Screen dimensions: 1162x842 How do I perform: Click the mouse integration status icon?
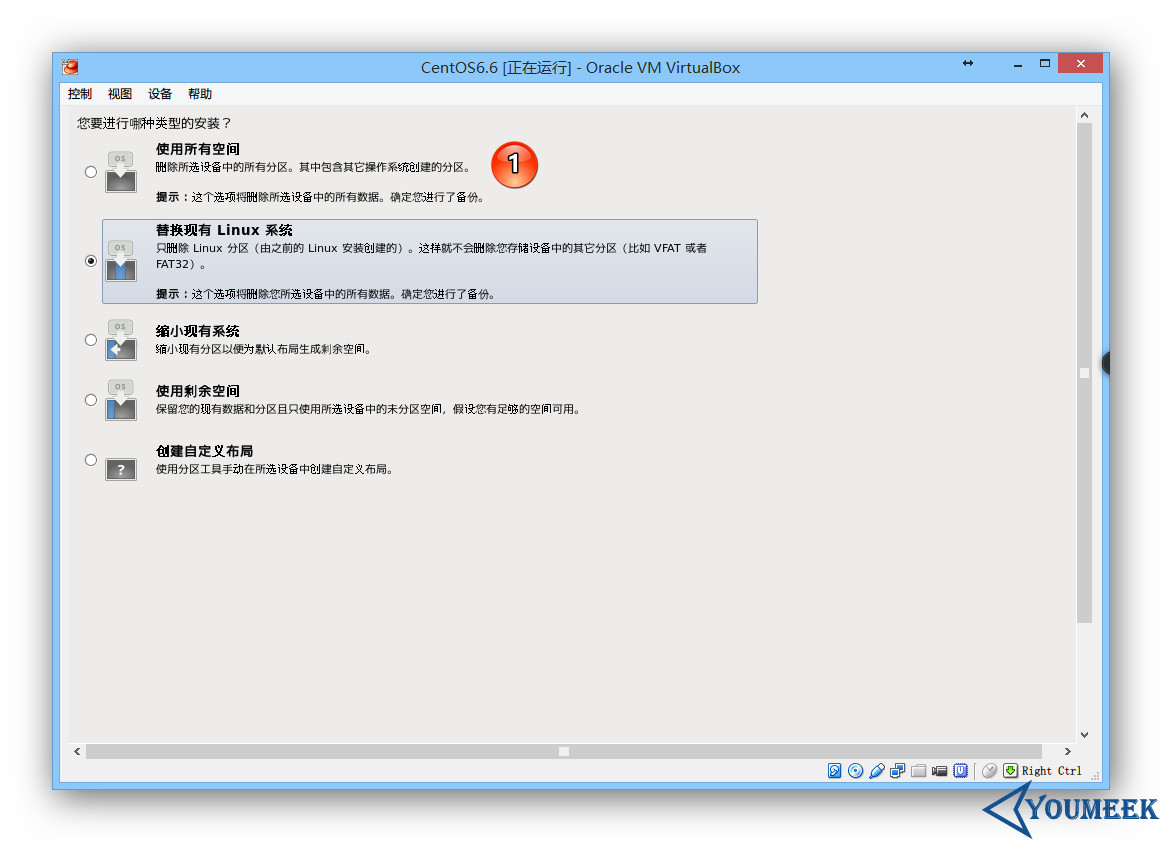(989, 770)
